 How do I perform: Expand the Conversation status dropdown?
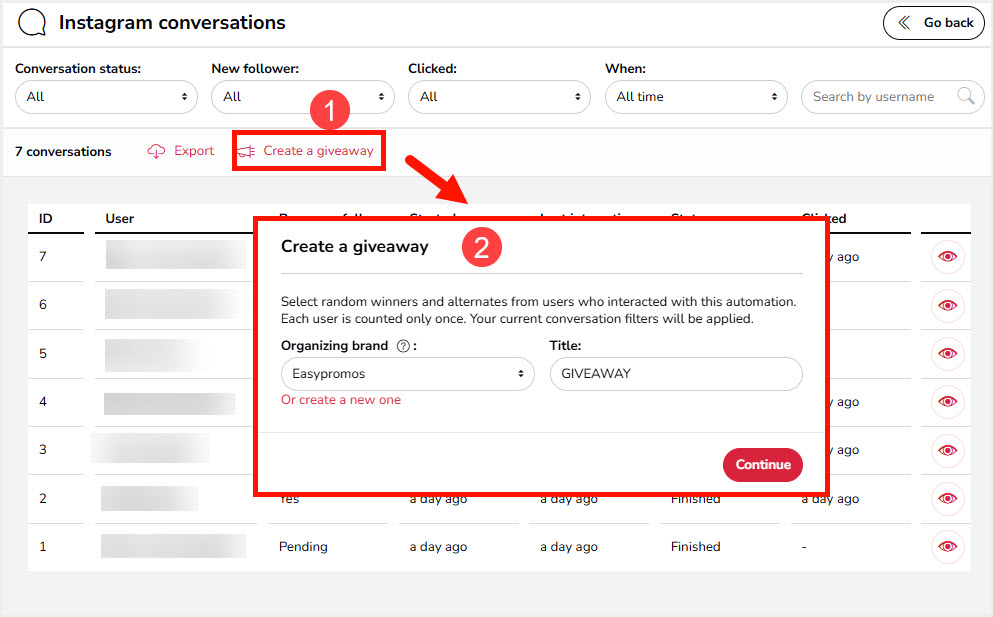[106, 97]
